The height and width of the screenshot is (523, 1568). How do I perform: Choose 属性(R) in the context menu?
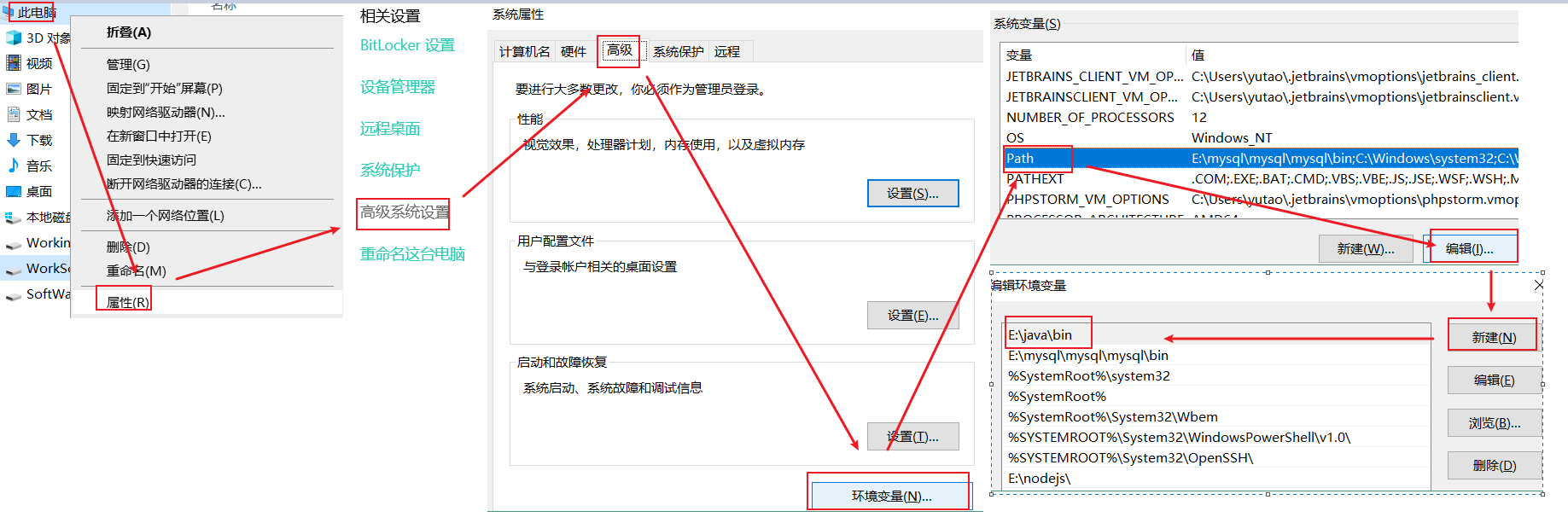click(127, 302)
